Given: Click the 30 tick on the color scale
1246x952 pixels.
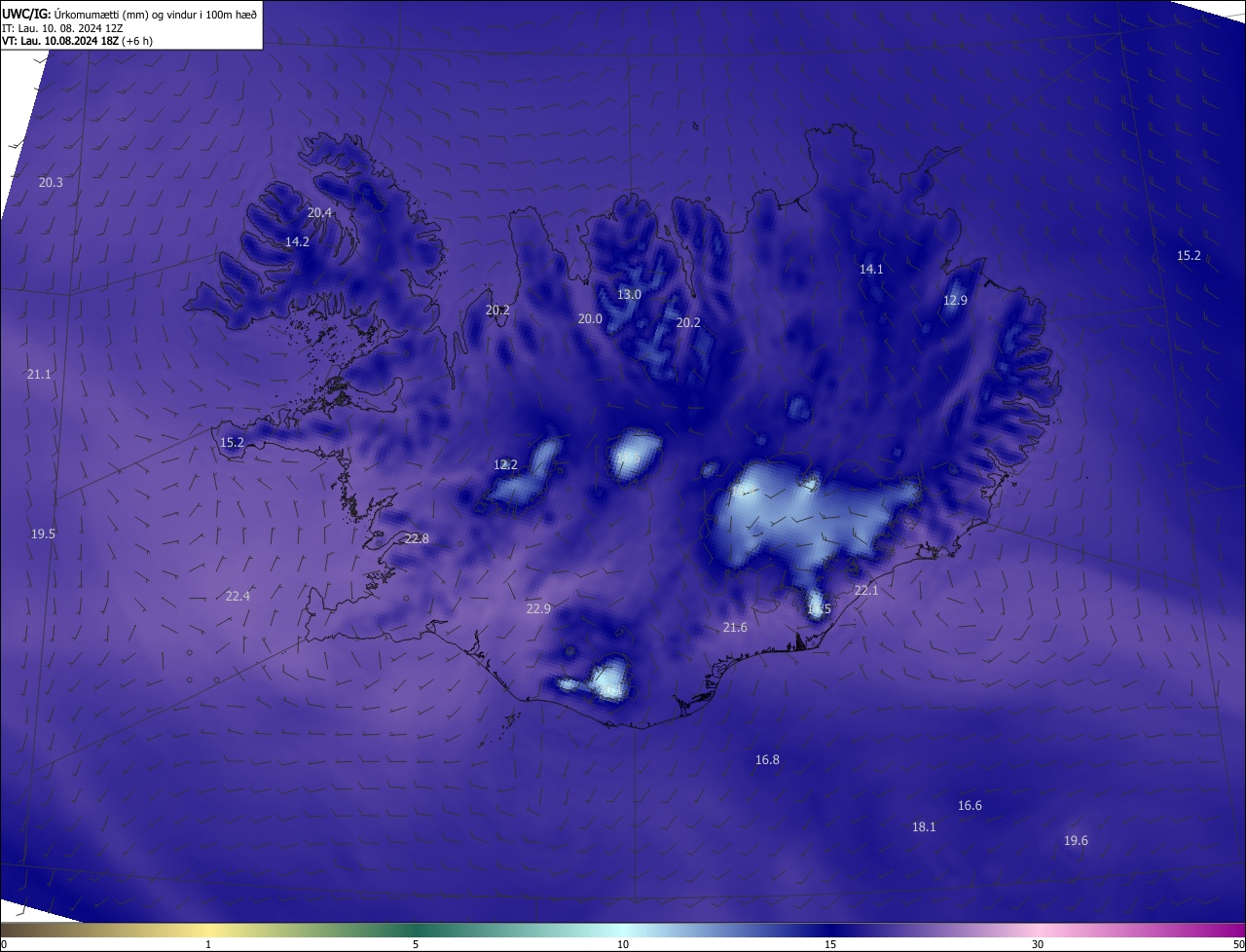Looking at the screenshot, I should (x=1038, y=944).
